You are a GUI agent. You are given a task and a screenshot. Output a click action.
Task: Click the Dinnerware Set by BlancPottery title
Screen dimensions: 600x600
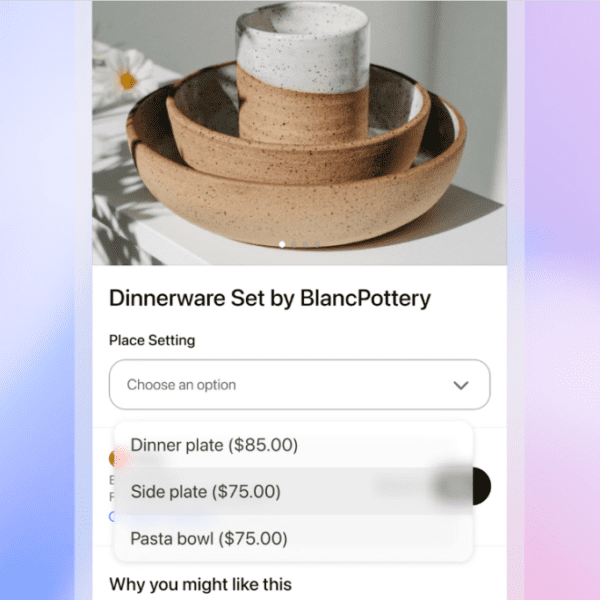[x=270, y=298]
